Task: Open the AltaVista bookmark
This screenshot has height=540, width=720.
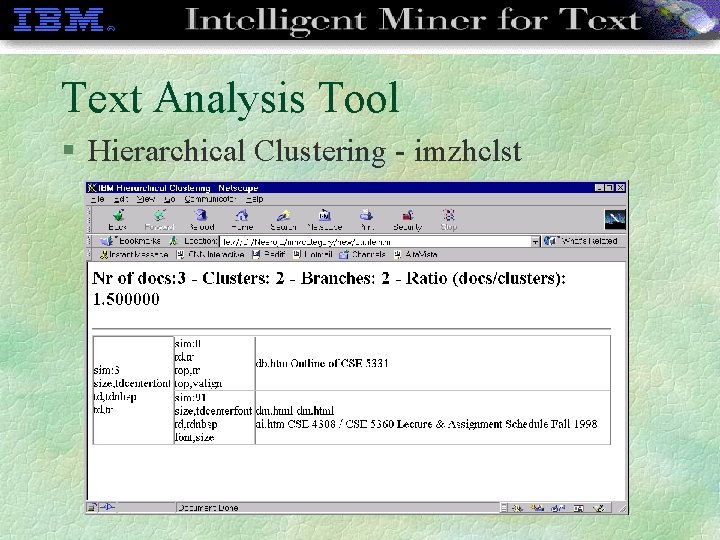Action: coord(416,254)
